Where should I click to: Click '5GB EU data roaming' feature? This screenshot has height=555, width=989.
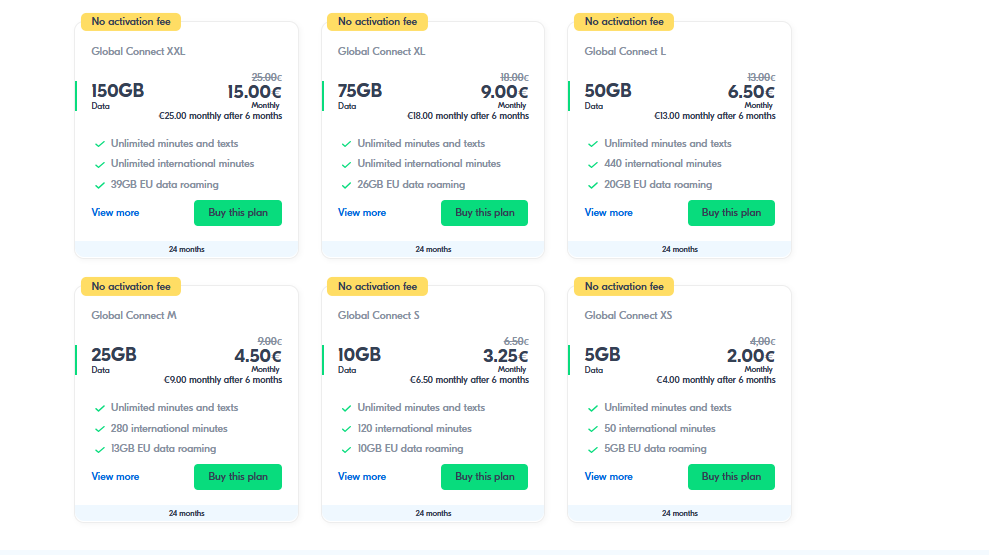coord(655,449)
